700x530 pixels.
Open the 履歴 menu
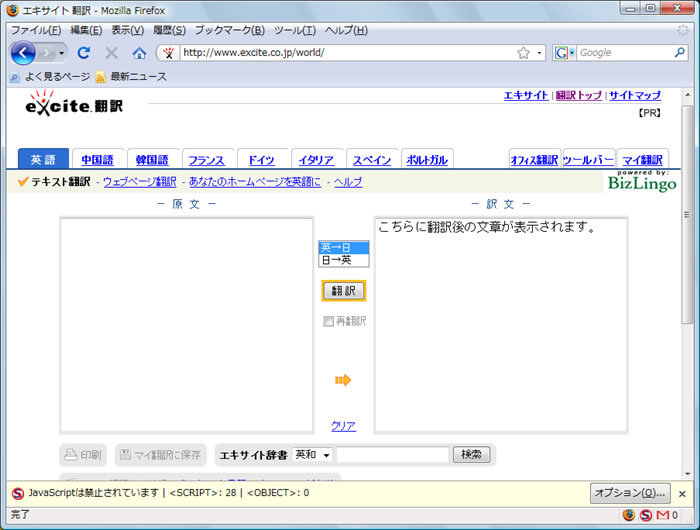[169, 30]
